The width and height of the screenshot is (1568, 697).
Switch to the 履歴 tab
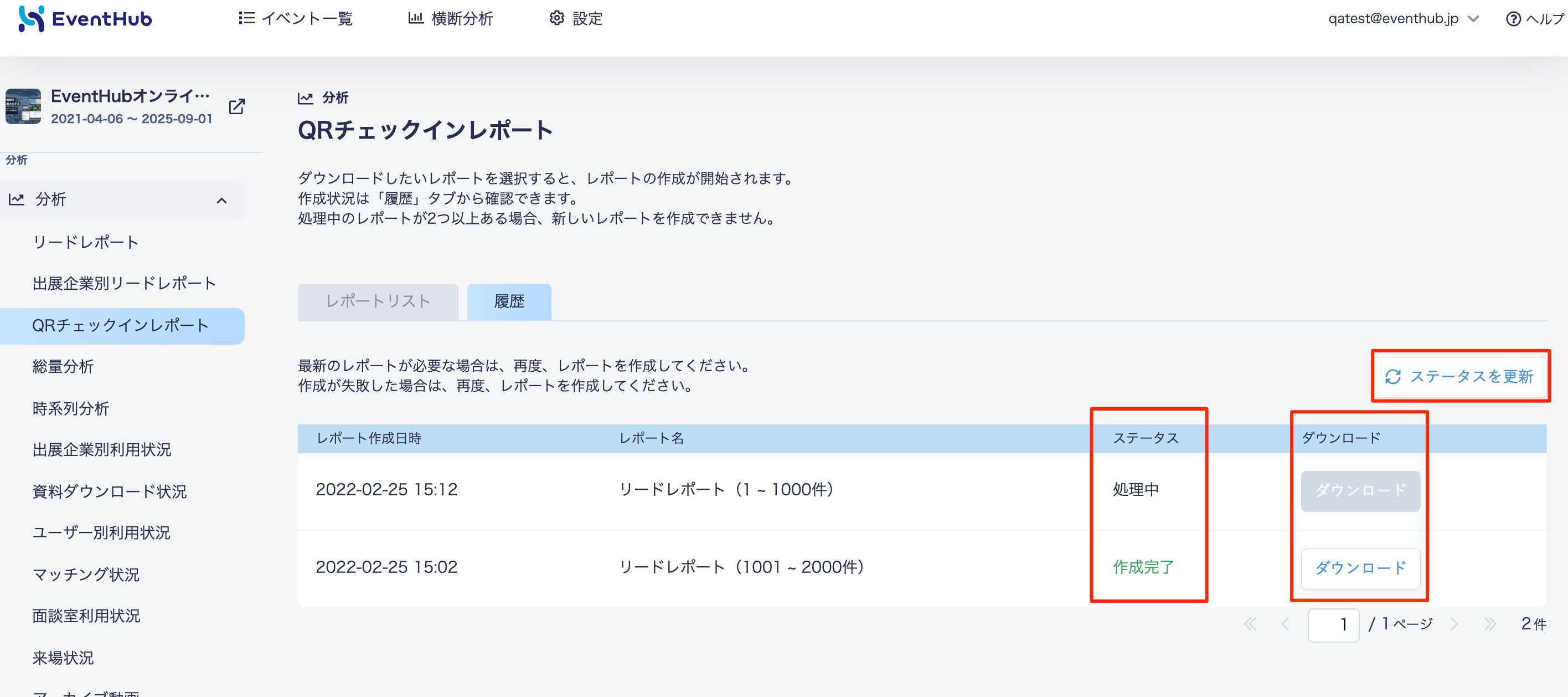(x=509, y=301)
